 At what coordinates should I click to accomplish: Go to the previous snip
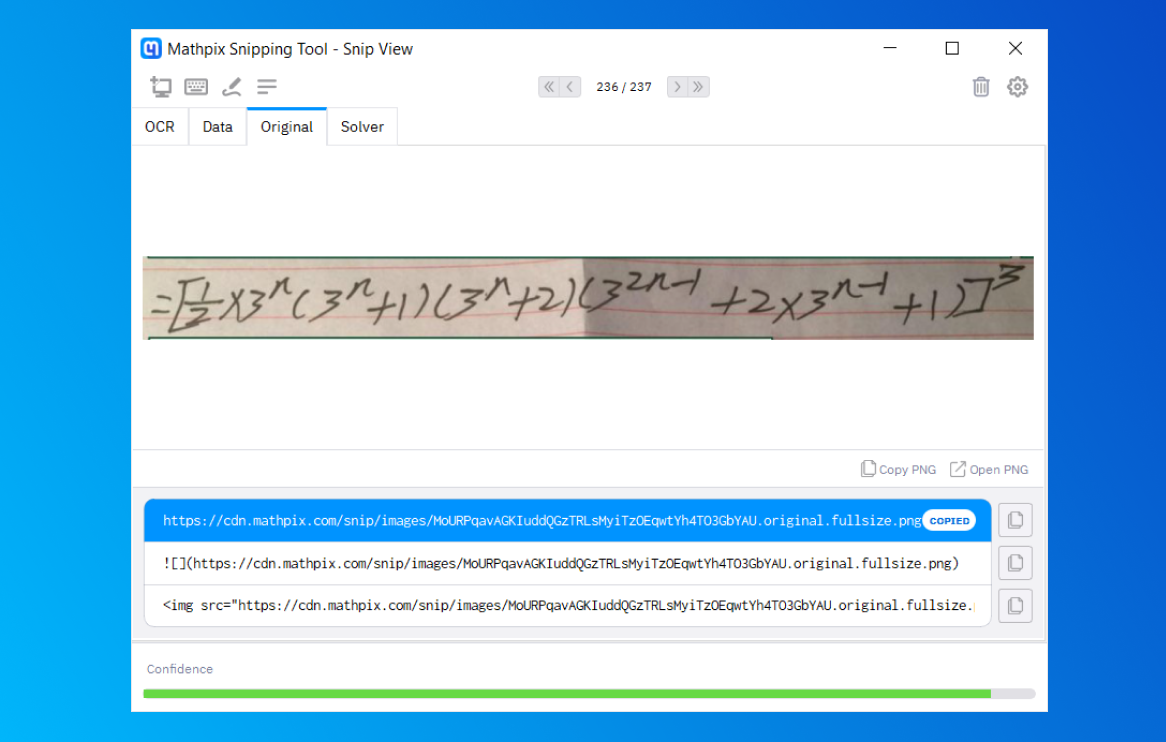570,87
